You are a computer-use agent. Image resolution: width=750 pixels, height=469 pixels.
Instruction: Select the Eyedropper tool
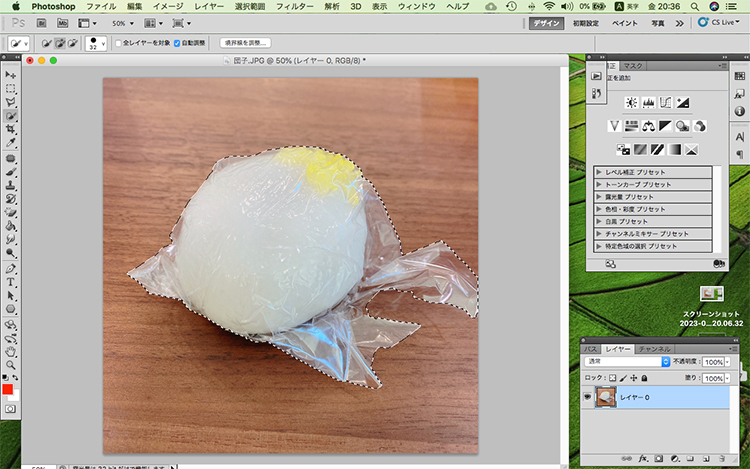tap(11, 142)
